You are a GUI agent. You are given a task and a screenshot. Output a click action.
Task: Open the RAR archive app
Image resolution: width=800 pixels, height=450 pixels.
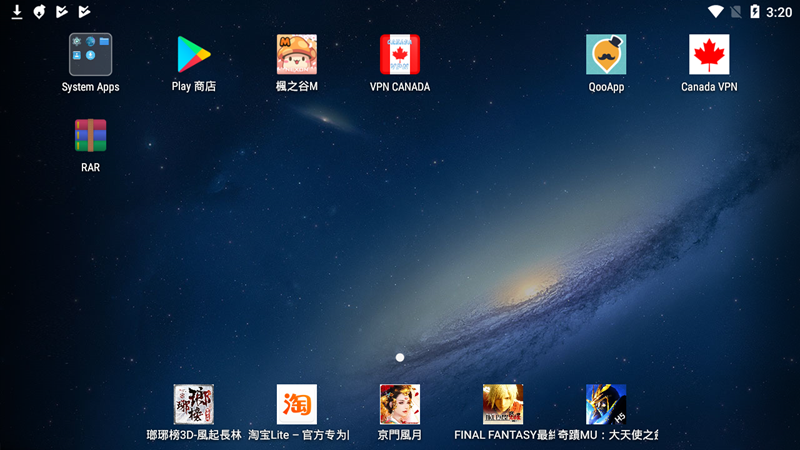tap(90, 136)
